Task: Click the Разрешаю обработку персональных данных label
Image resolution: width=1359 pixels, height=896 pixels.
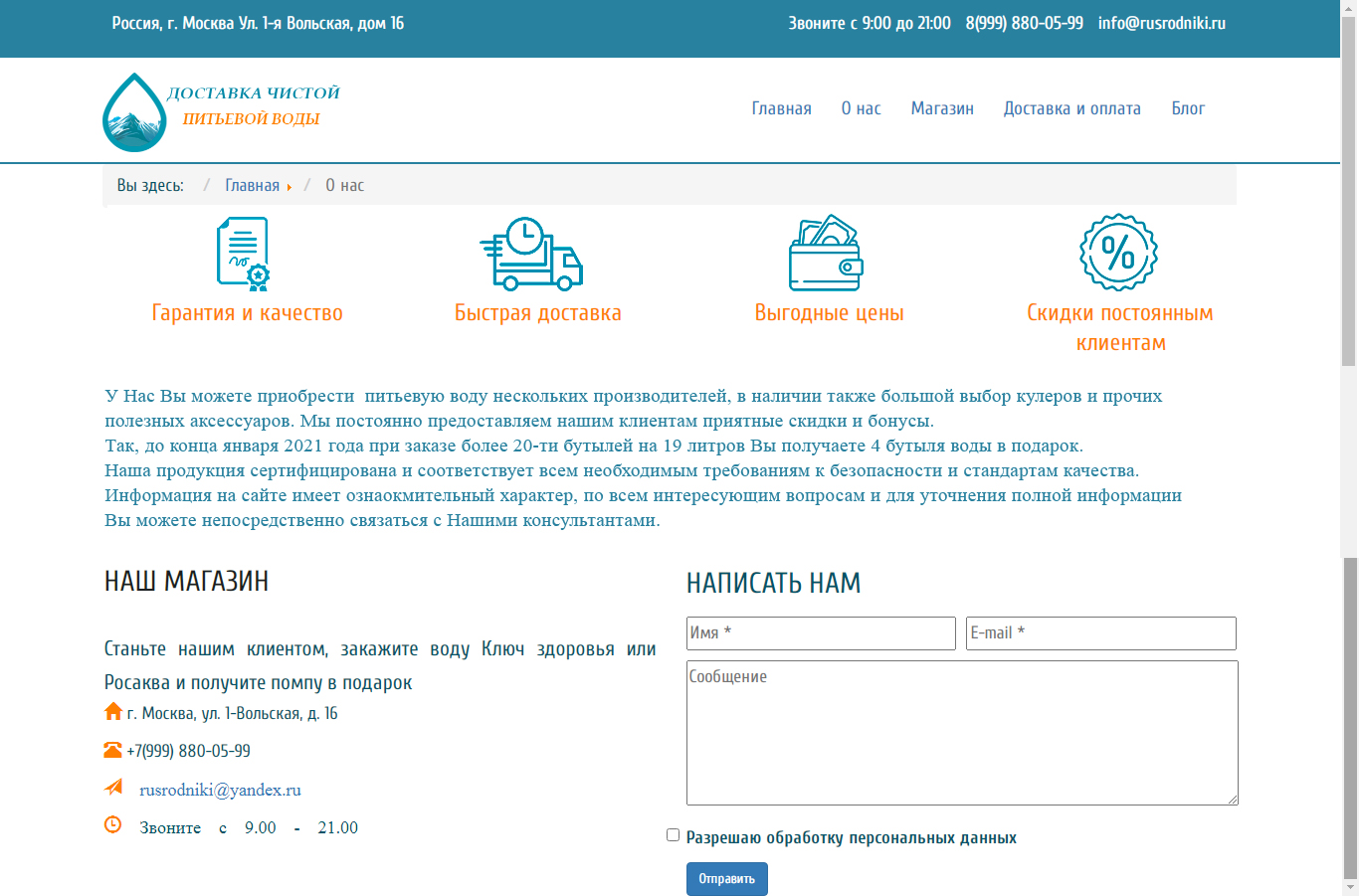Action: pos(851,837)
